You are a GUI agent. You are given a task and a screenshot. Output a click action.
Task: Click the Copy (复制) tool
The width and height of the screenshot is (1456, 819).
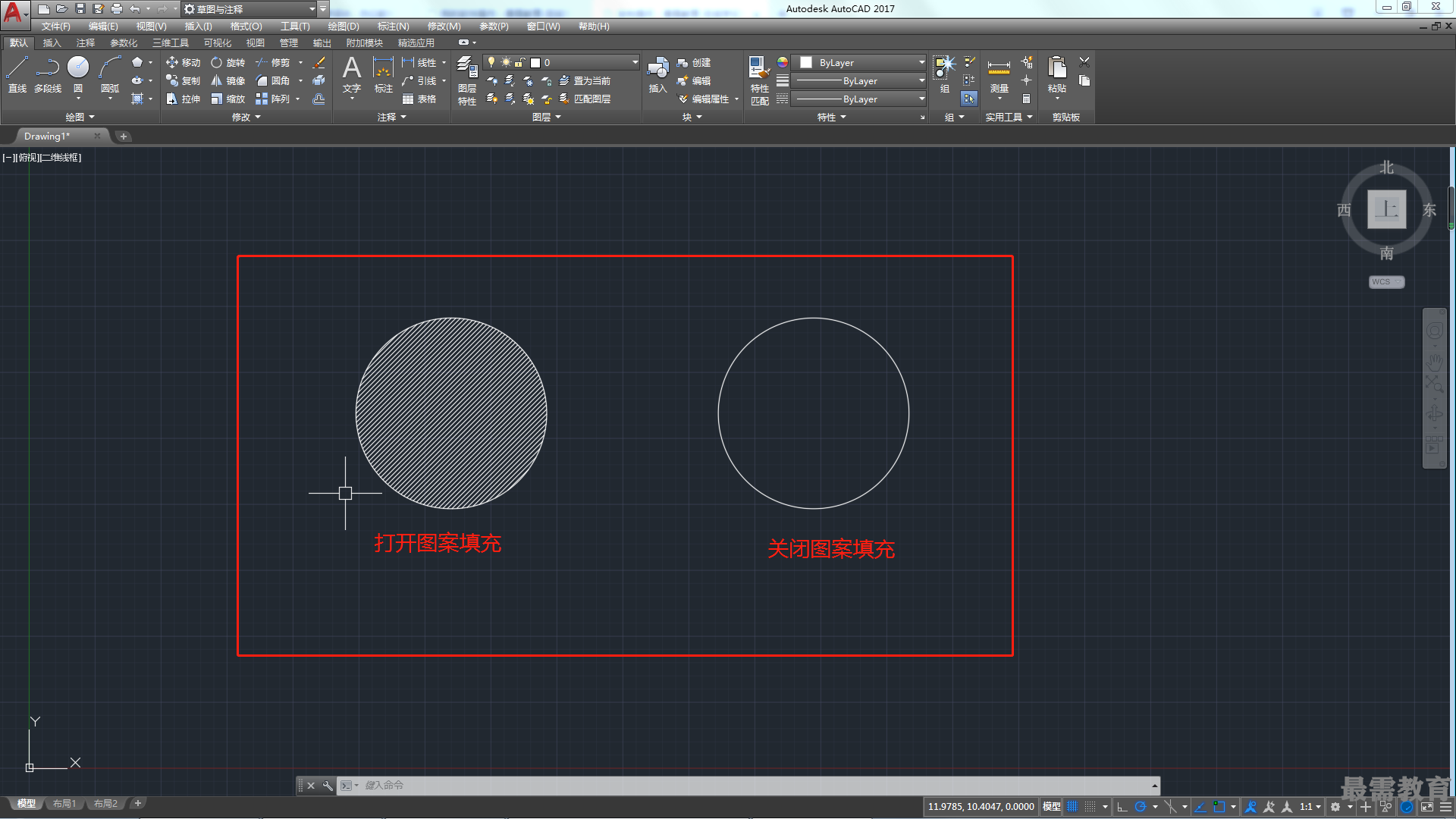pyautogui.click(x=183, y=80)
